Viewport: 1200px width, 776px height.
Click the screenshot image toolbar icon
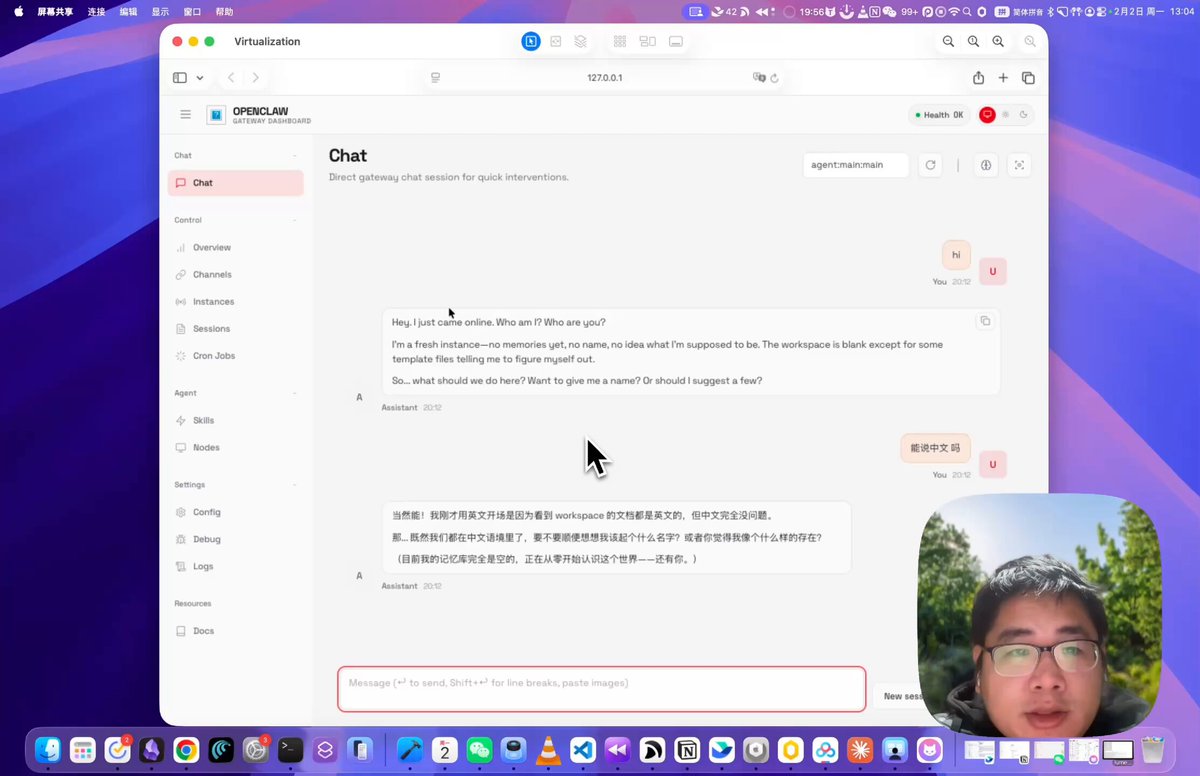(x=556, y=41)
